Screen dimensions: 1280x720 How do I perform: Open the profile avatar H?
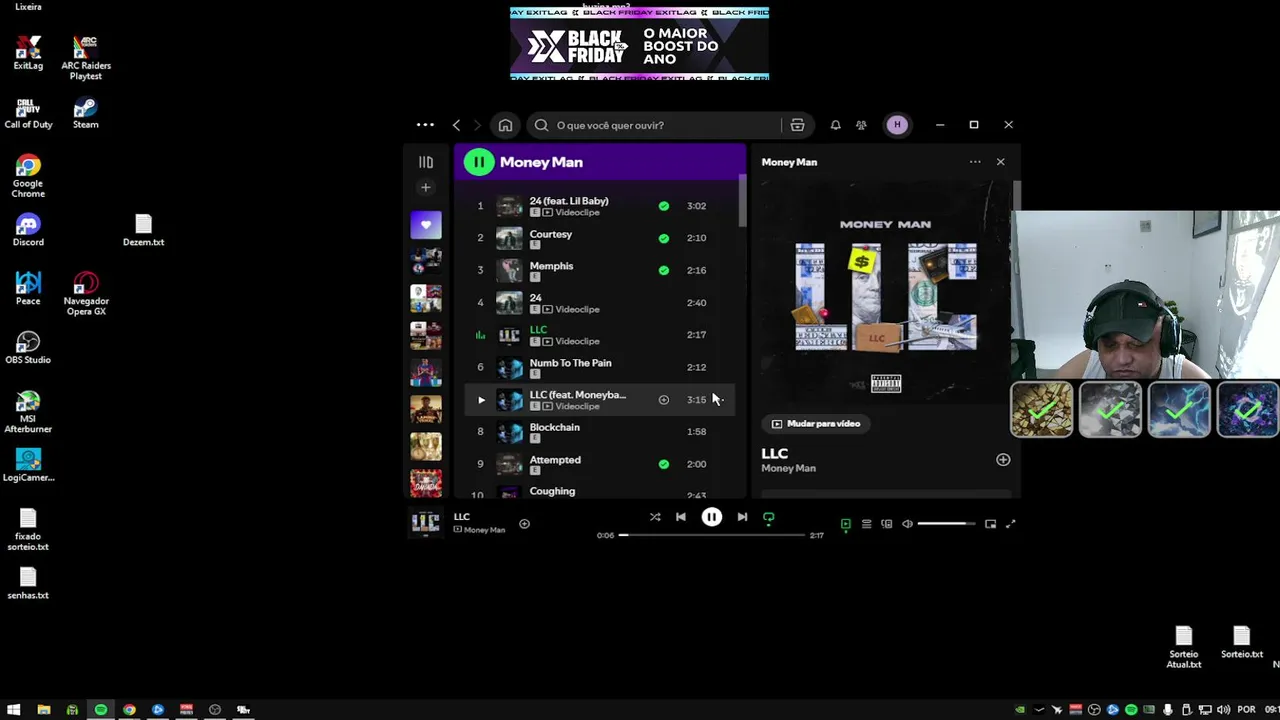pyautogui.click(x=897, y=125)
